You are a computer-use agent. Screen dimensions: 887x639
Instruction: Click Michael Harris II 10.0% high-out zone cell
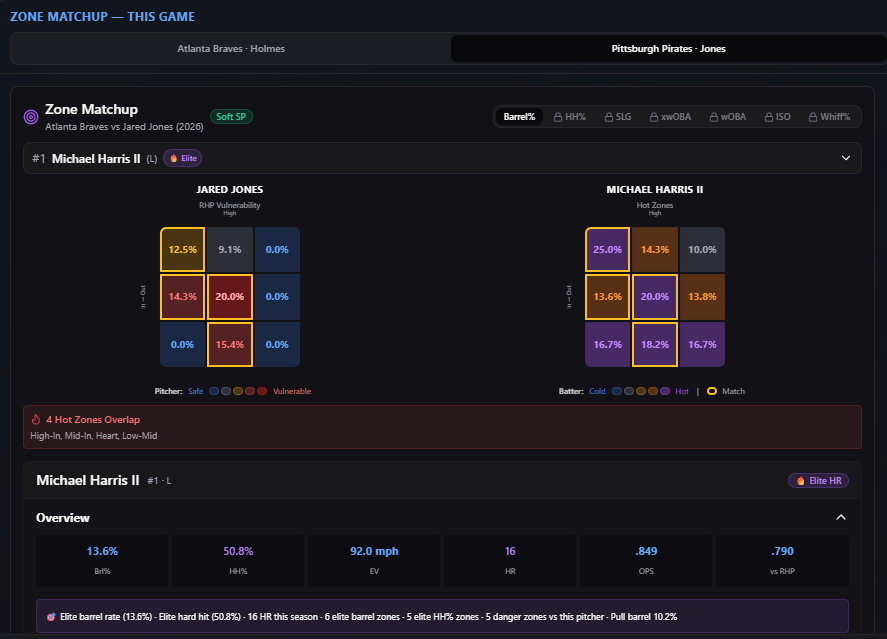point(702,249)
